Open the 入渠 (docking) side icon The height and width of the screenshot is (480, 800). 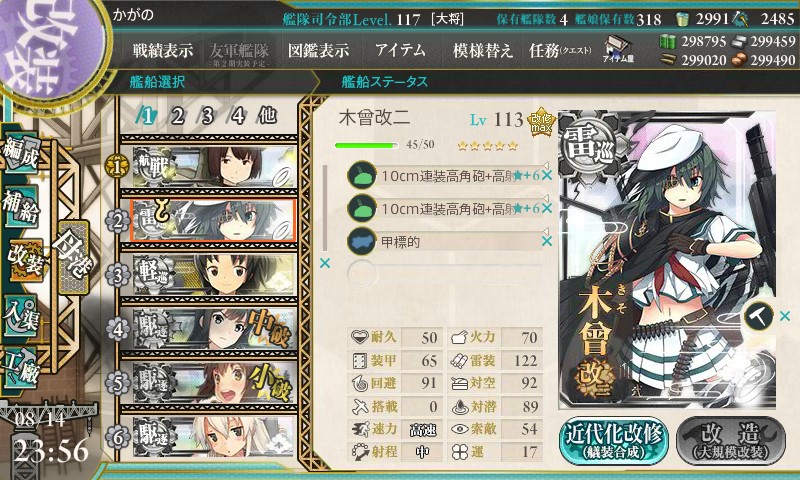click(21, 315)
